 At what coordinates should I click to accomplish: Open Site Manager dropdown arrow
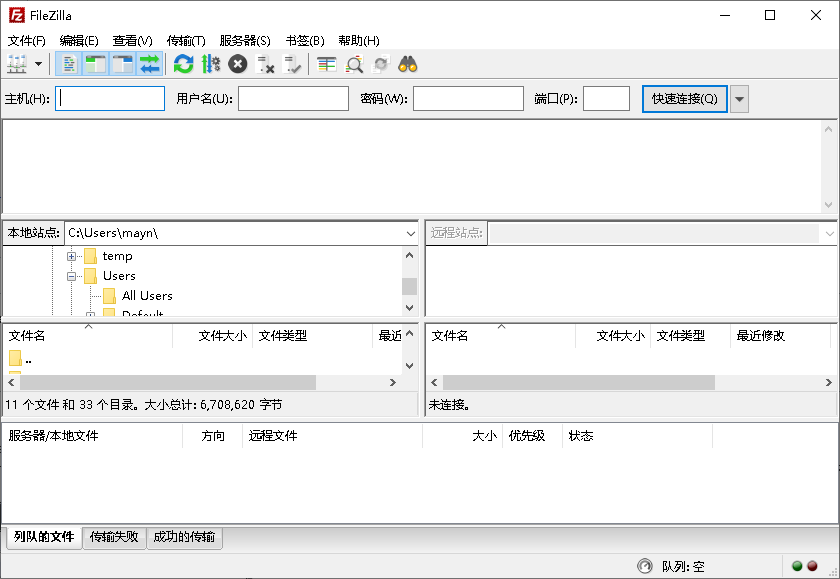click(x=39, y=64)
